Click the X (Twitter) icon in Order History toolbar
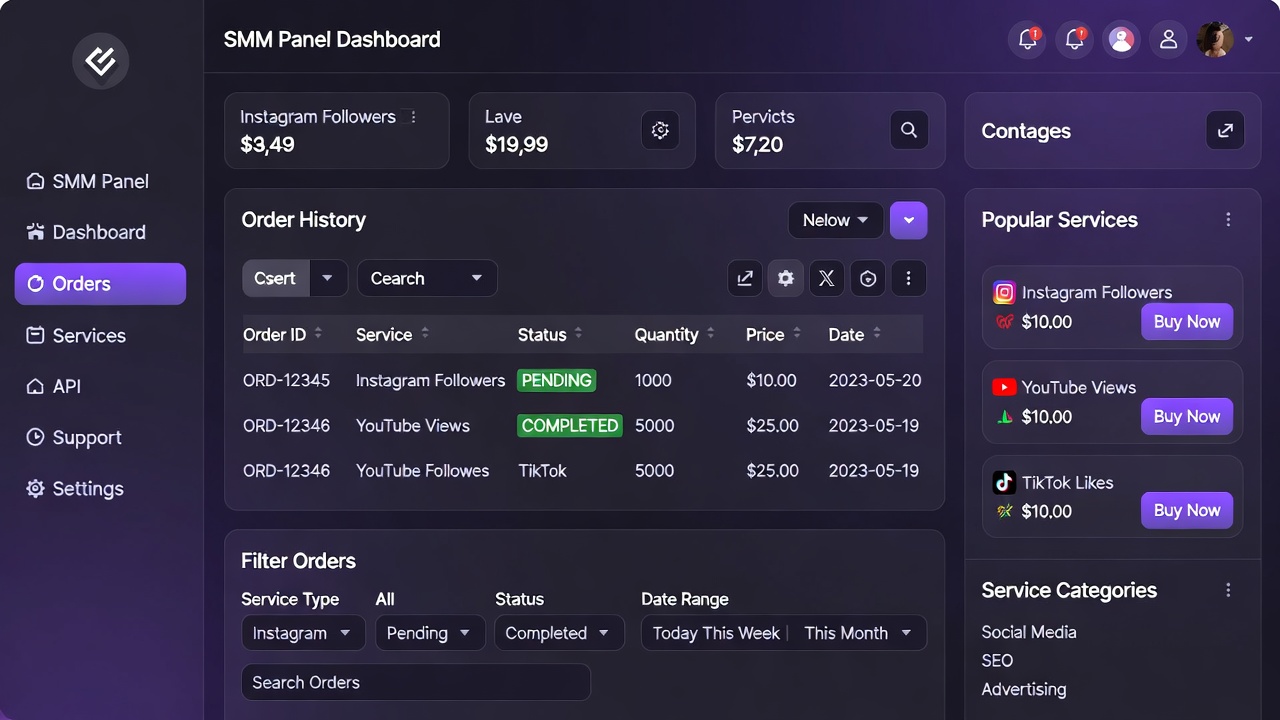1280x720 pixels. click(826, 278)
